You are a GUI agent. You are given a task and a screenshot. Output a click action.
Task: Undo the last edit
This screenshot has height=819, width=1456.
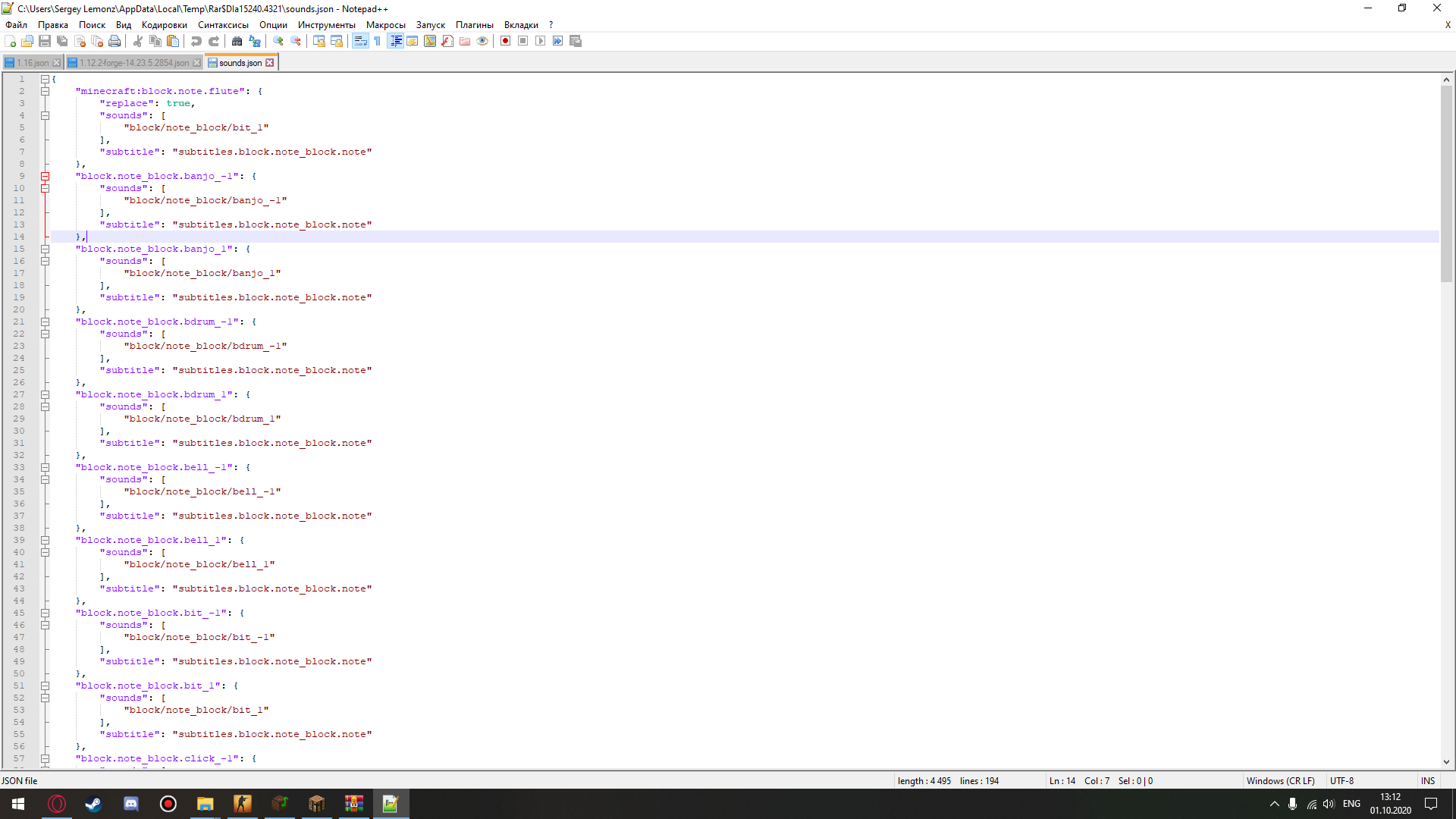point(197,41)
